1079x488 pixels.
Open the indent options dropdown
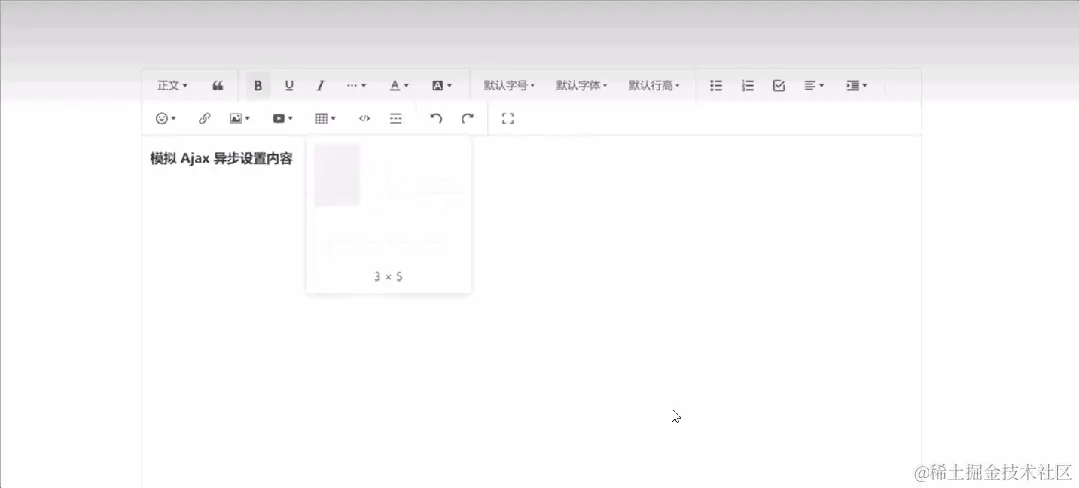[856, 85]
